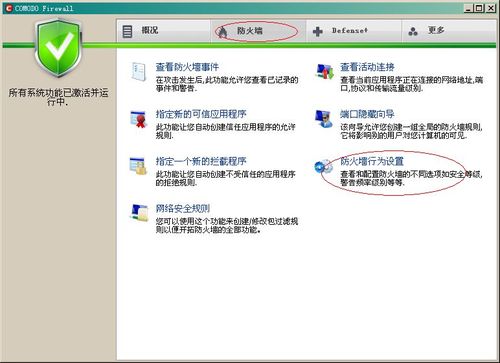Open the 概况 summary tab
The image size is (500, 363).
163,31
